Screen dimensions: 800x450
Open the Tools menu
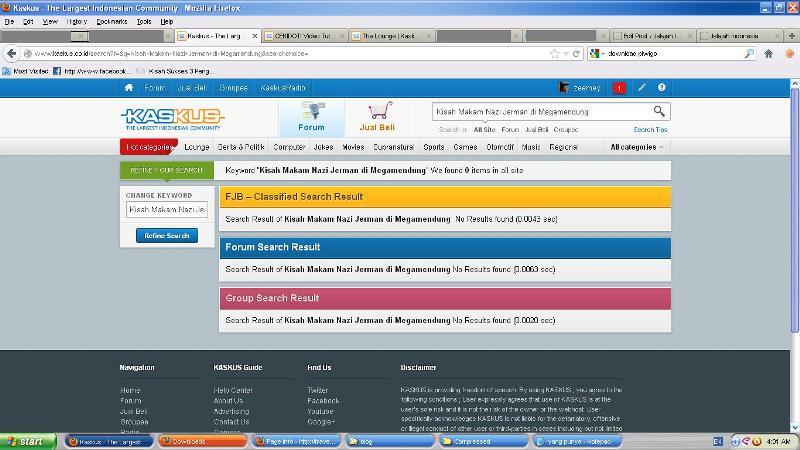point(144,21)
